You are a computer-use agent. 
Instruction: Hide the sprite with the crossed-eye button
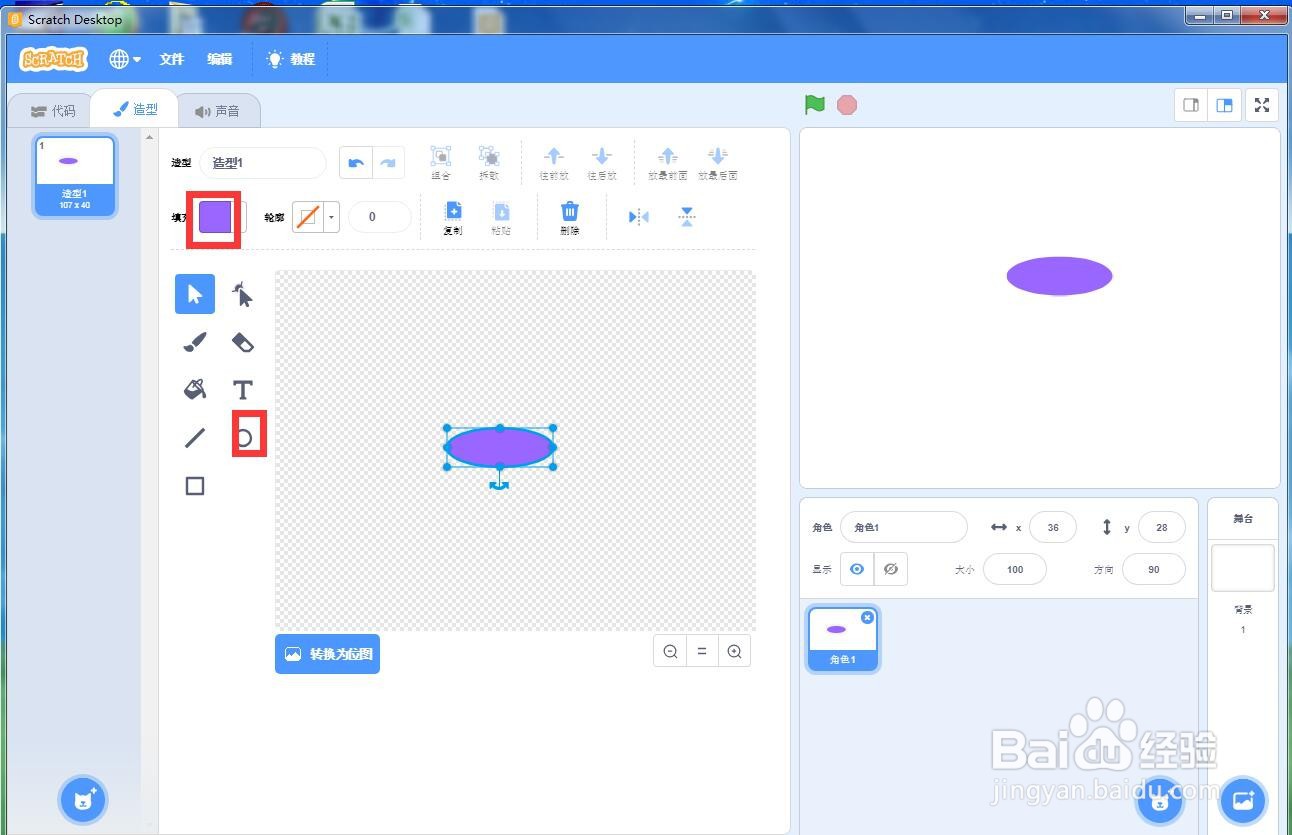[890, 569]
